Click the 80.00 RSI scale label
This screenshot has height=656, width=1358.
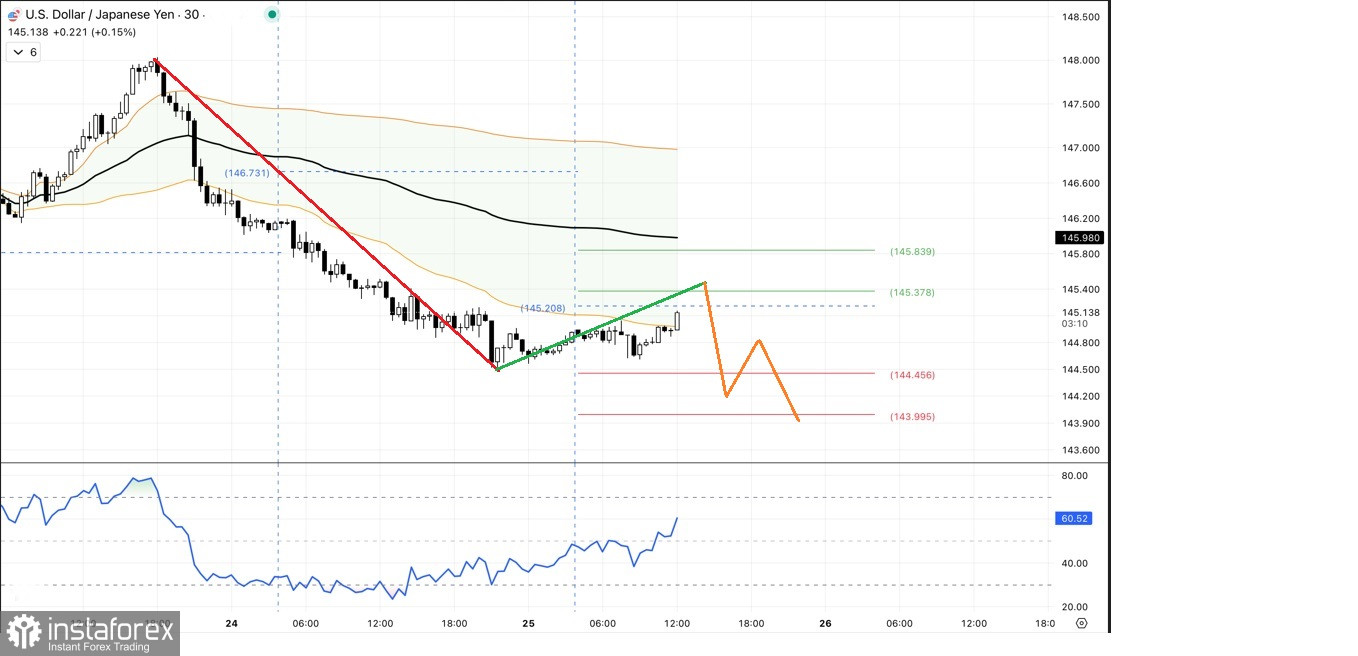click(1074, 476)
